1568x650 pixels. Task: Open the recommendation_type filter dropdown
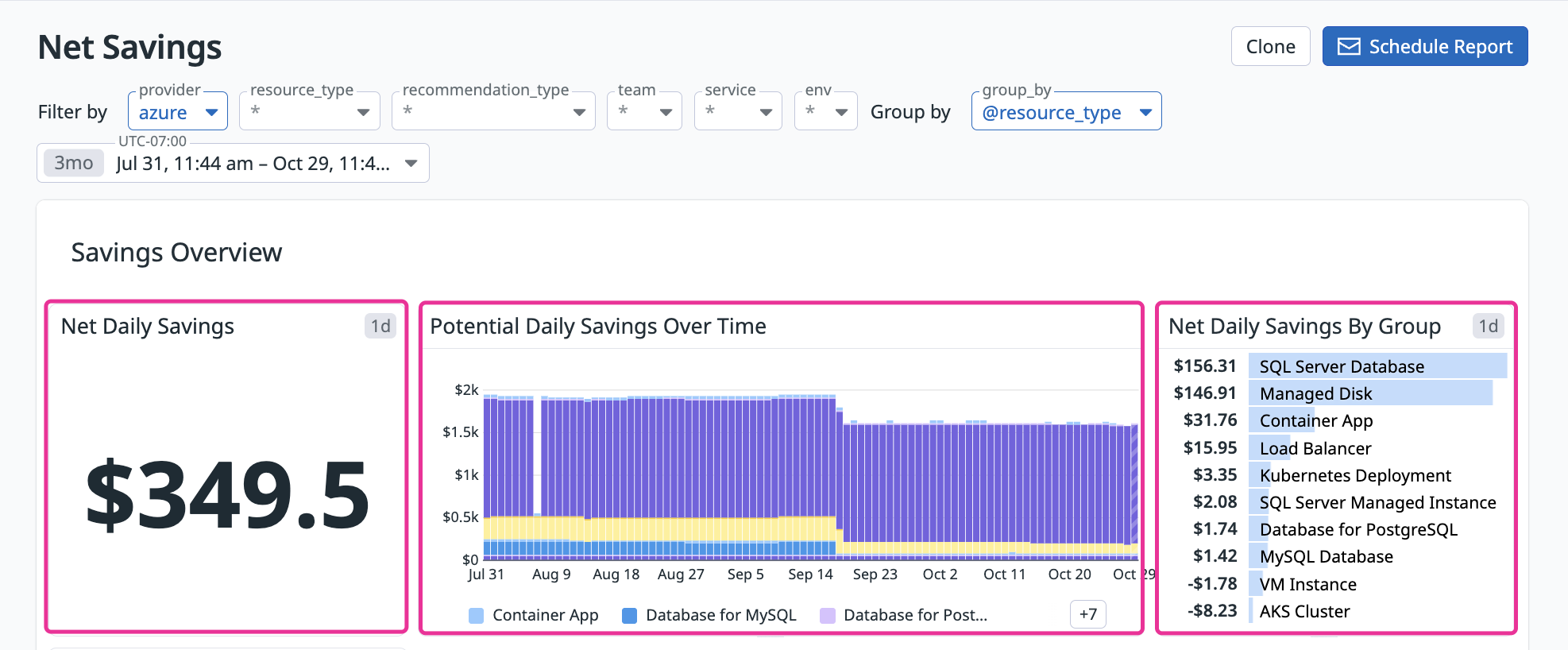pos(492,112)
